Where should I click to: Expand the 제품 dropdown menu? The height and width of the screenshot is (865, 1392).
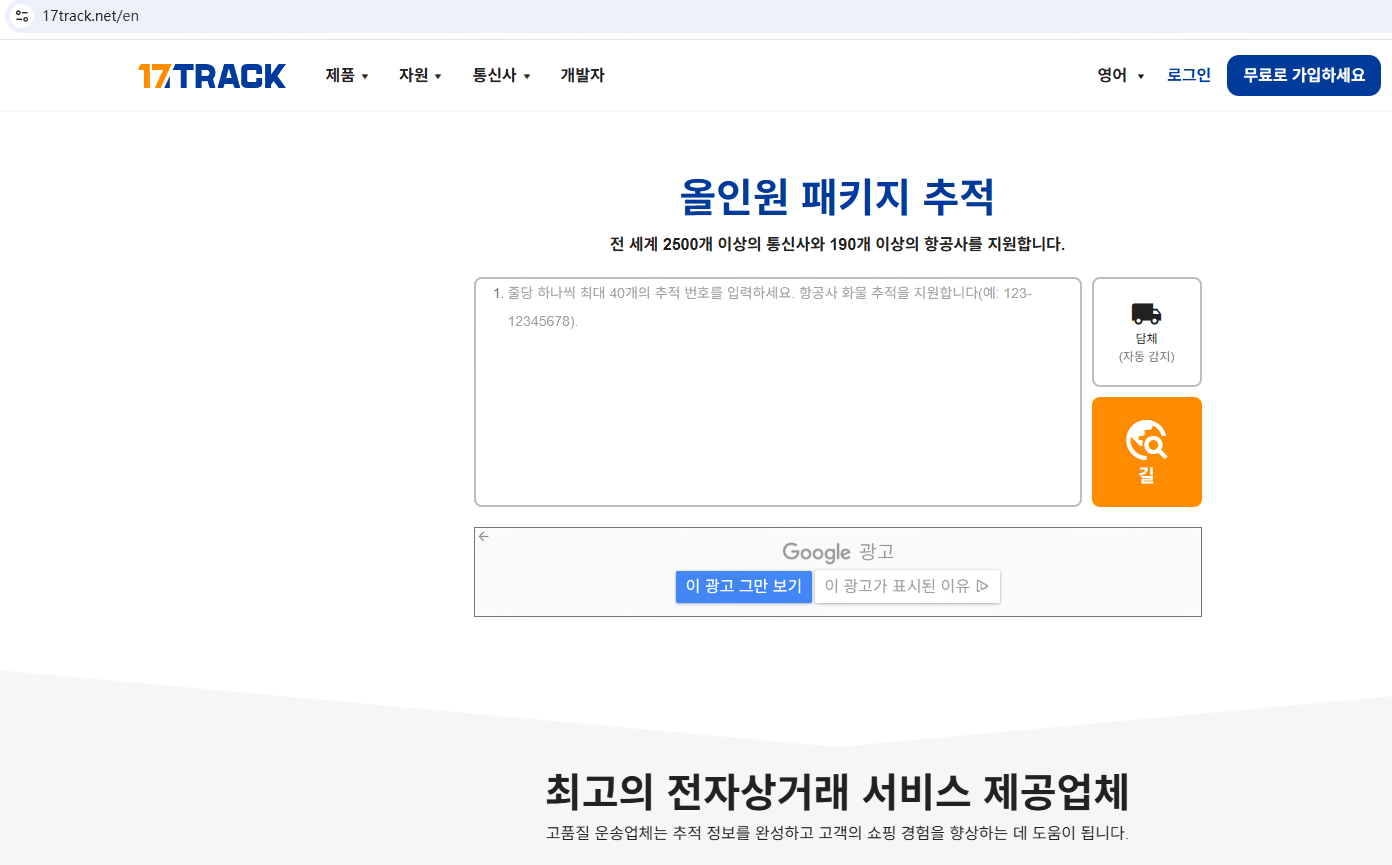click(347, 76)
